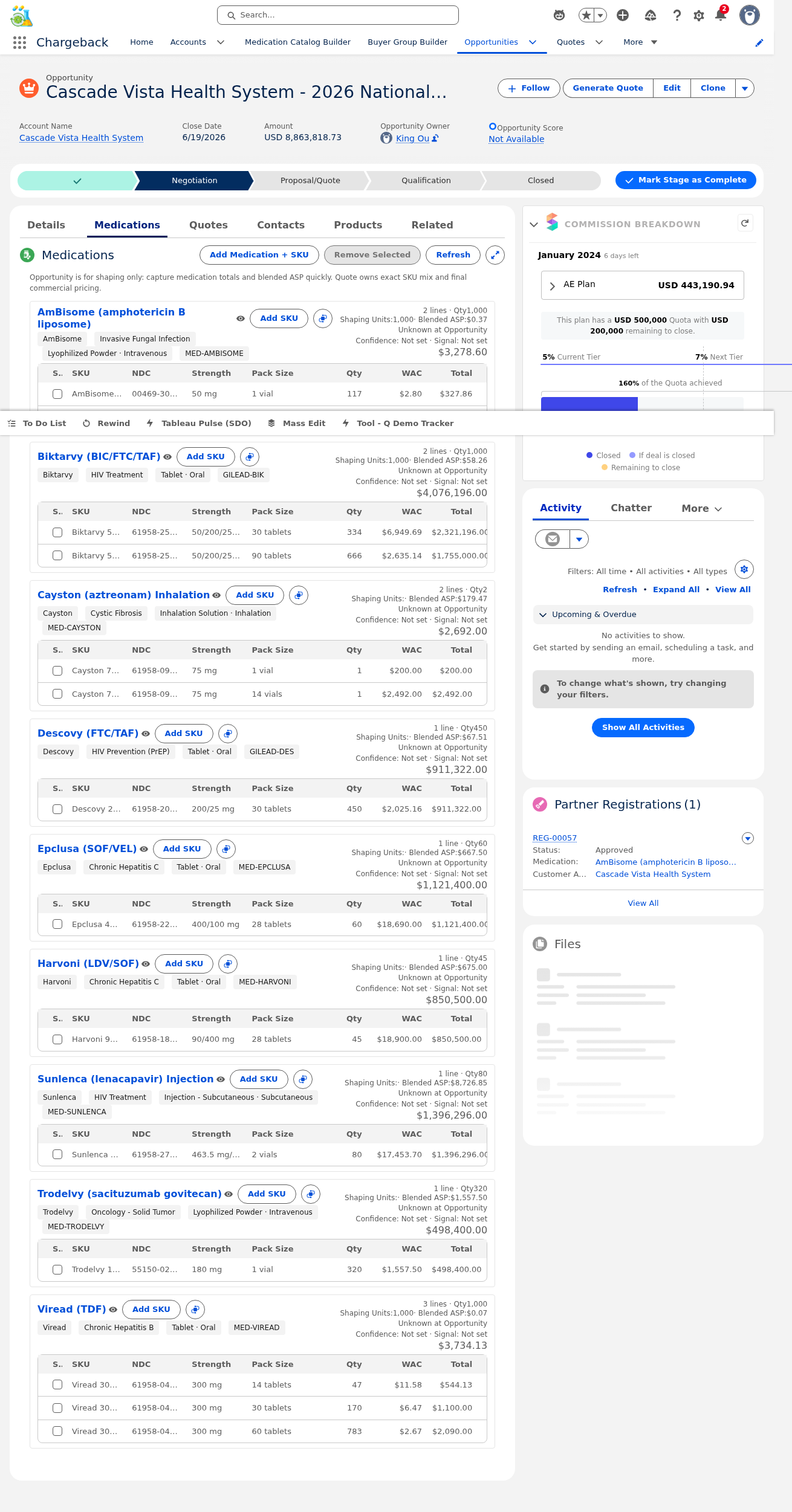Expand the Medications panel to full view

pyautogui.click(x=495, y=255)
